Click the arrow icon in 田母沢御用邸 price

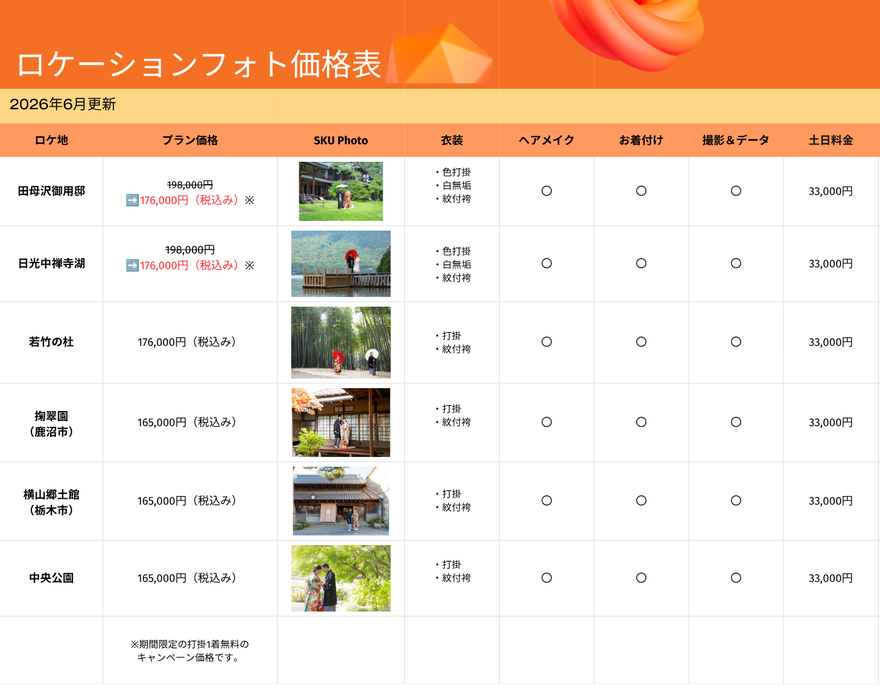point(132,200)
